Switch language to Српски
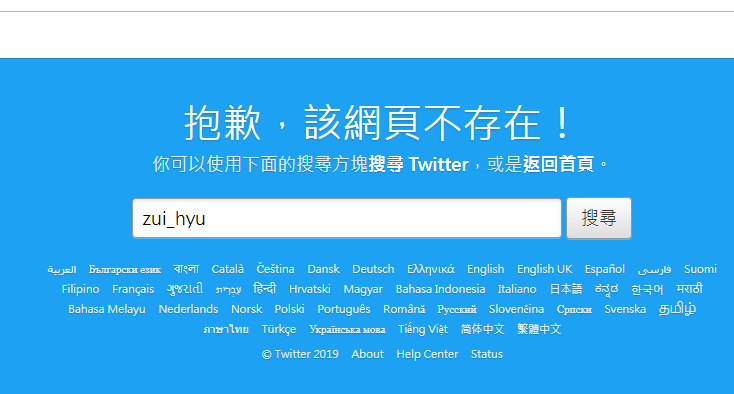This screenshot has height=394, width=734. pyautogui.click(x=574, y=309)
